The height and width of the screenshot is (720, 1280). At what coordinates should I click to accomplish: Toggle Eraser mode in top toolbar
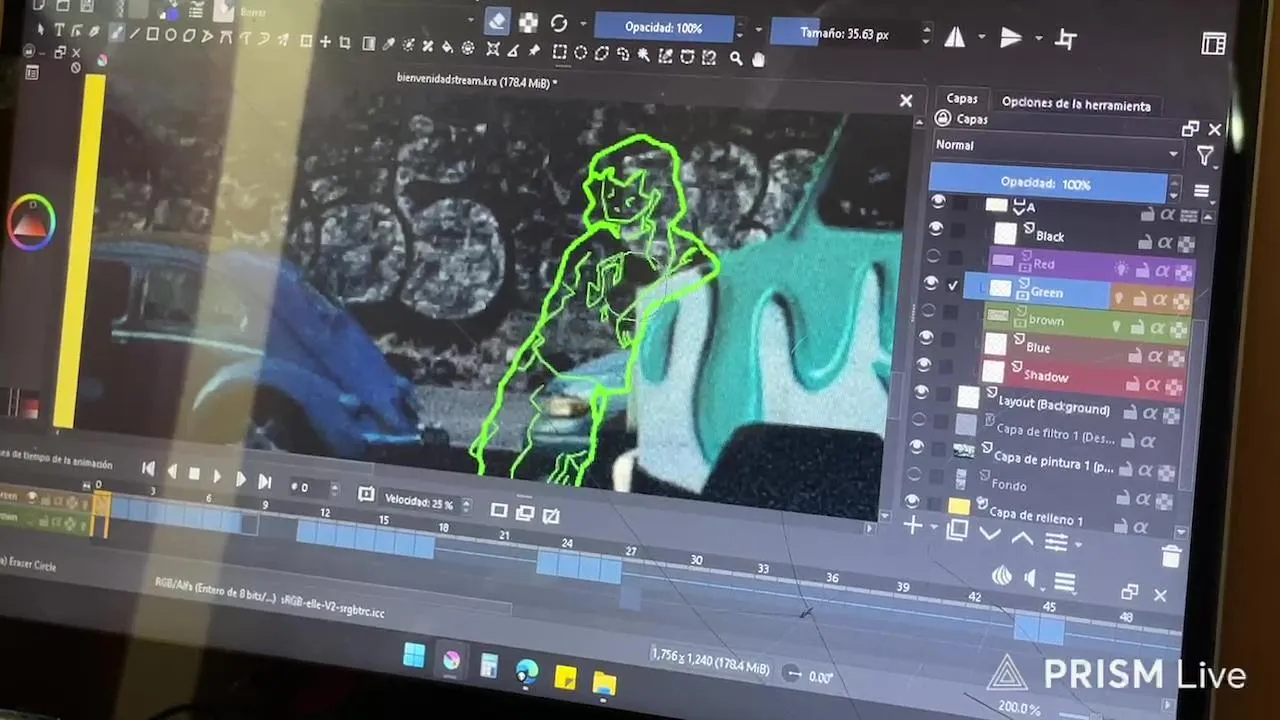[497, 21]
